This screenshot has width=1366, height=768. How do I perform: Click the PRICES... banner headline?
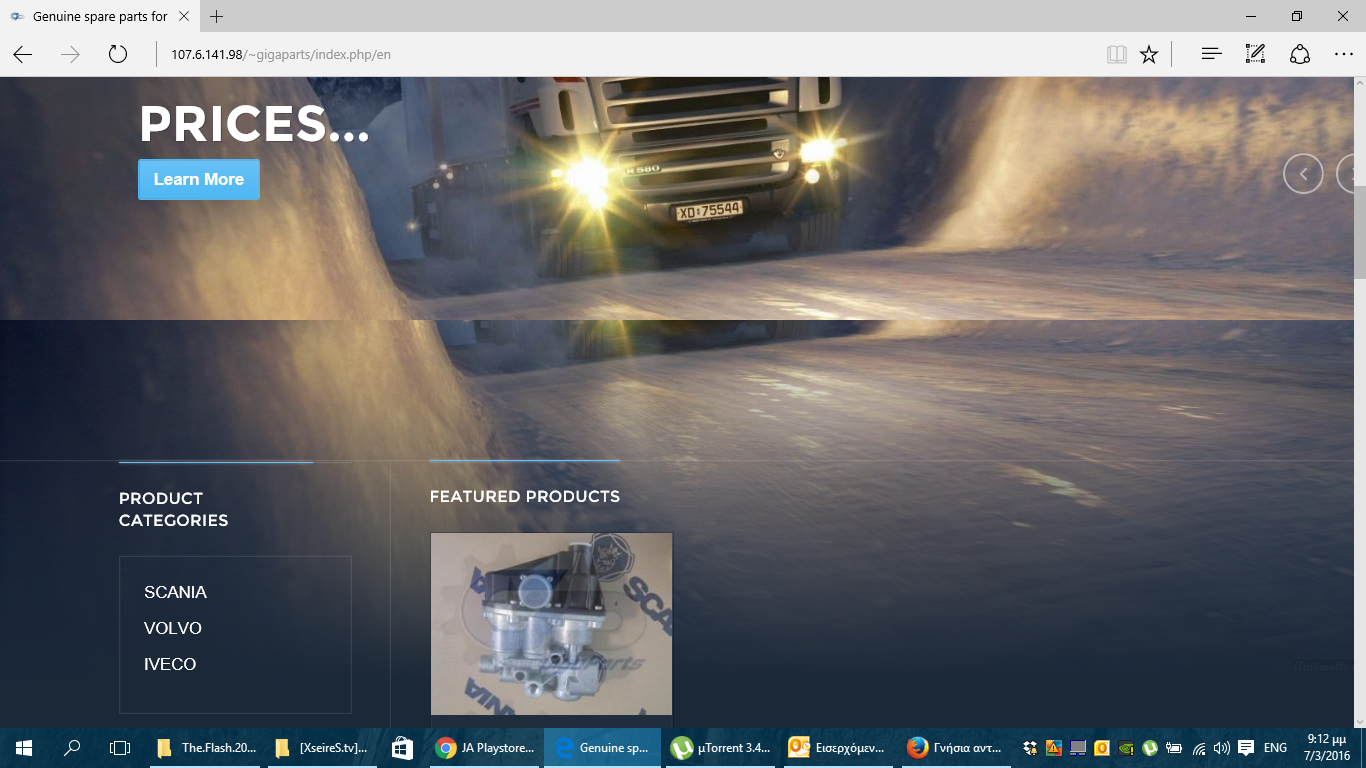pyautogui.click(x=255, y=124)
